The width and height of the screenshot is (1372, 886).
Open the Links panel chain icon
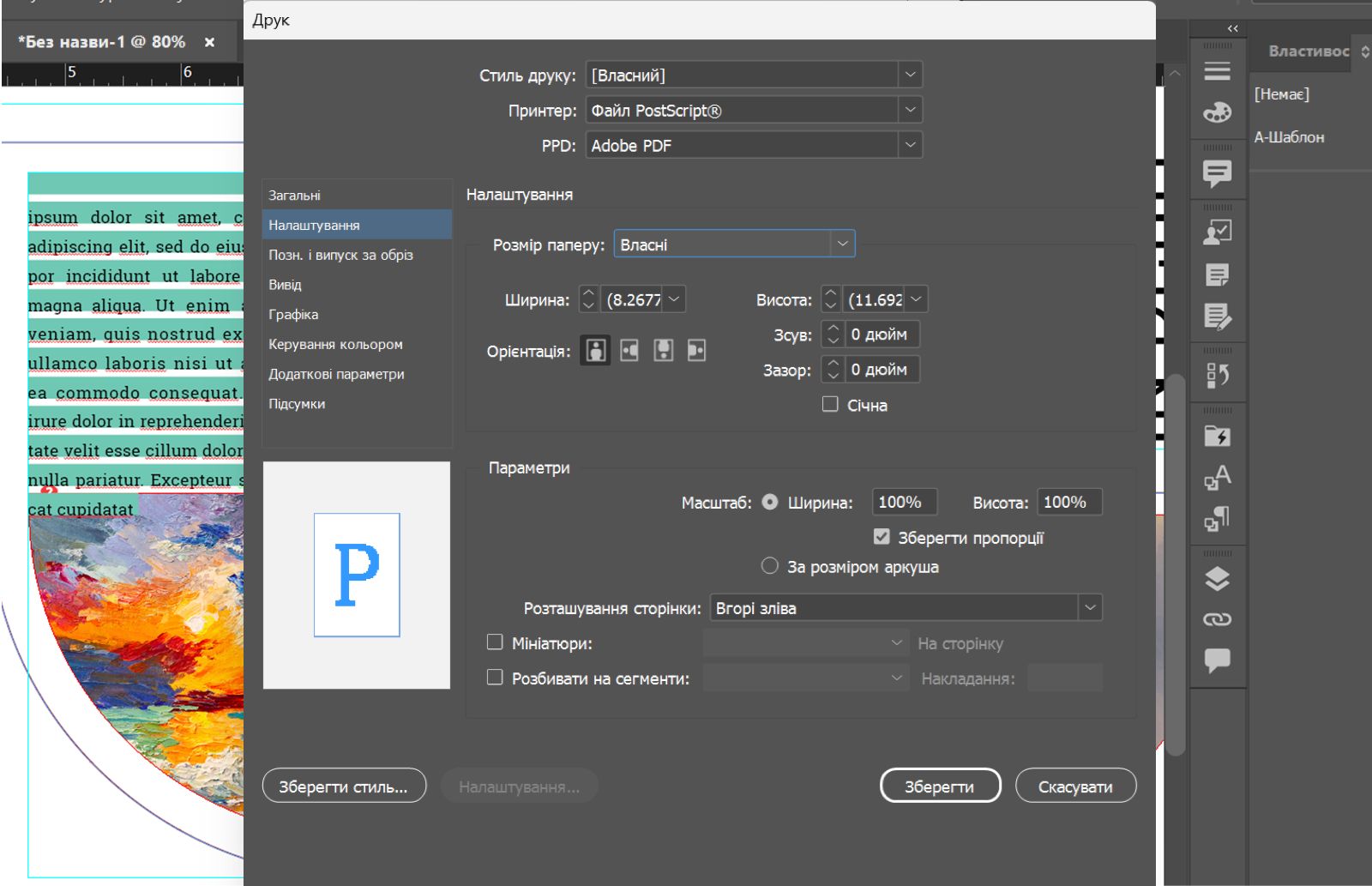coord(1217,619)
